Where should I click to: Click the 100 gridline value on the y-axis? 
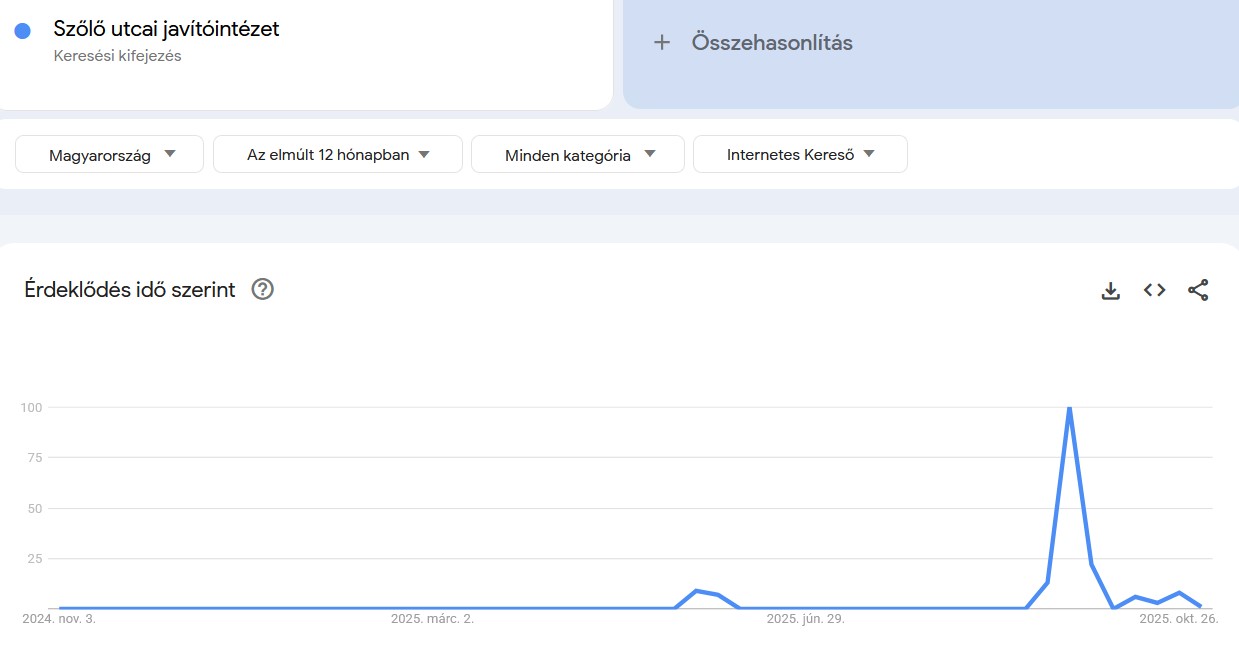point(31,407)
